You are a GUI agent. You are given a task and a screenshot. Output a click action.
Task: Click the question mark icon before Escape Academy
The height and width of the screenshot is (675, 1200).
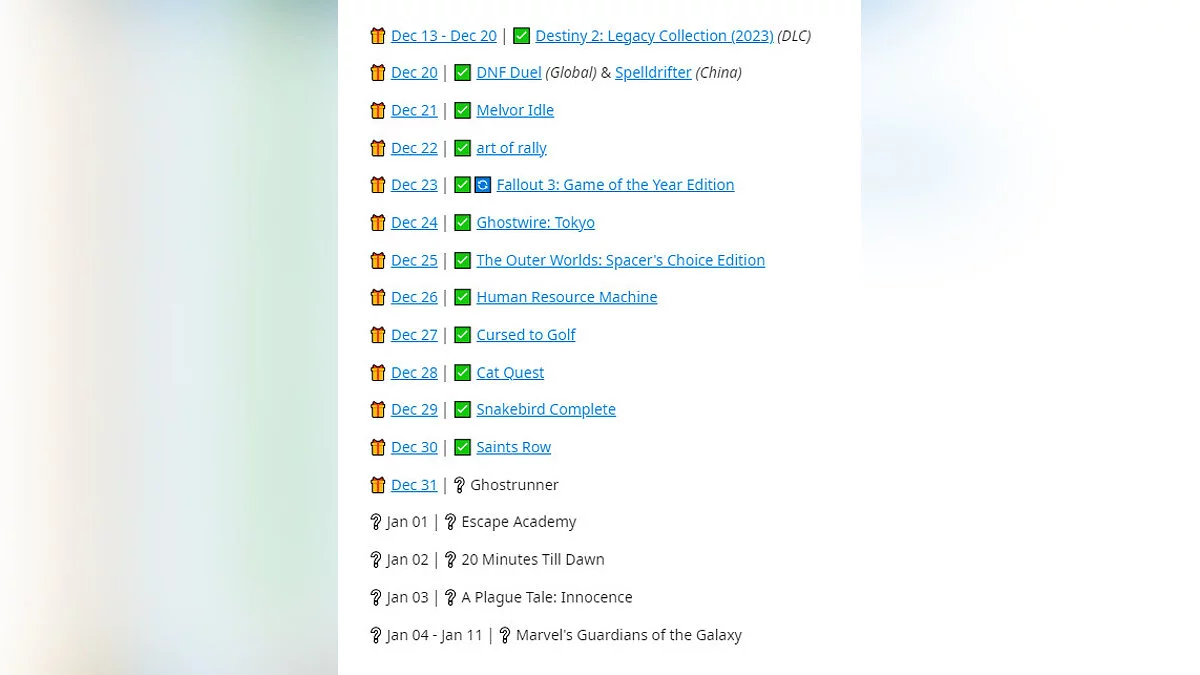tap(450, 522)
